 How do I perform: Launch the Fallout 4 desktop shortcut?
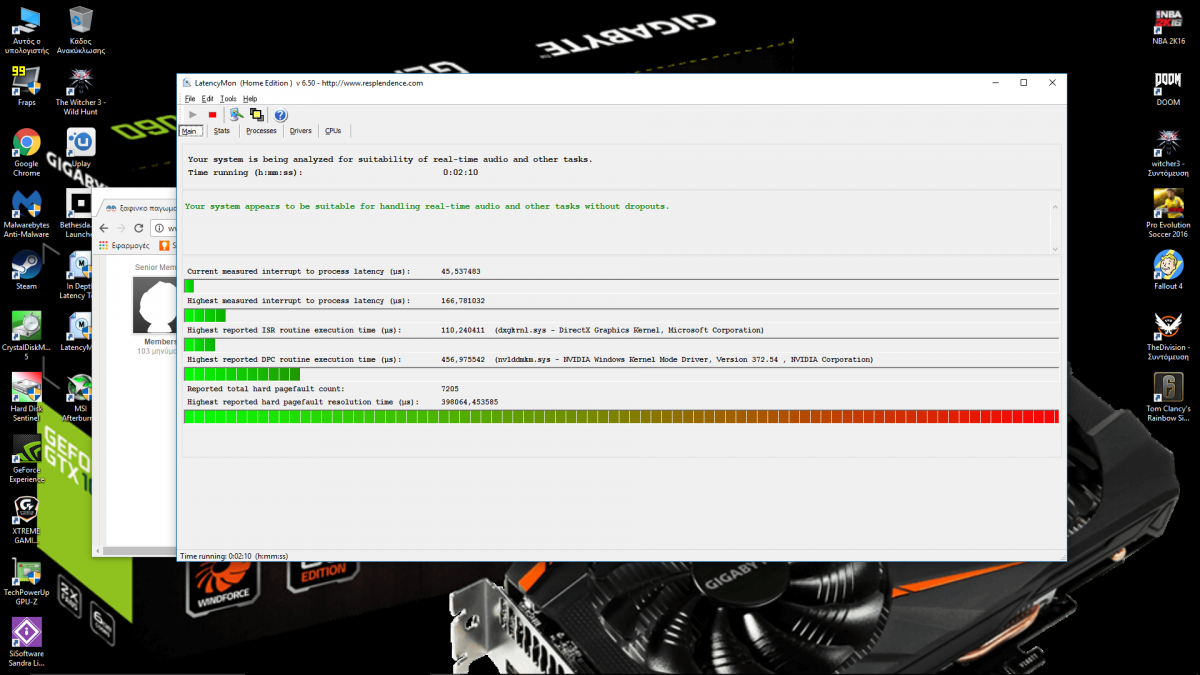click(x=1168, y=270)
